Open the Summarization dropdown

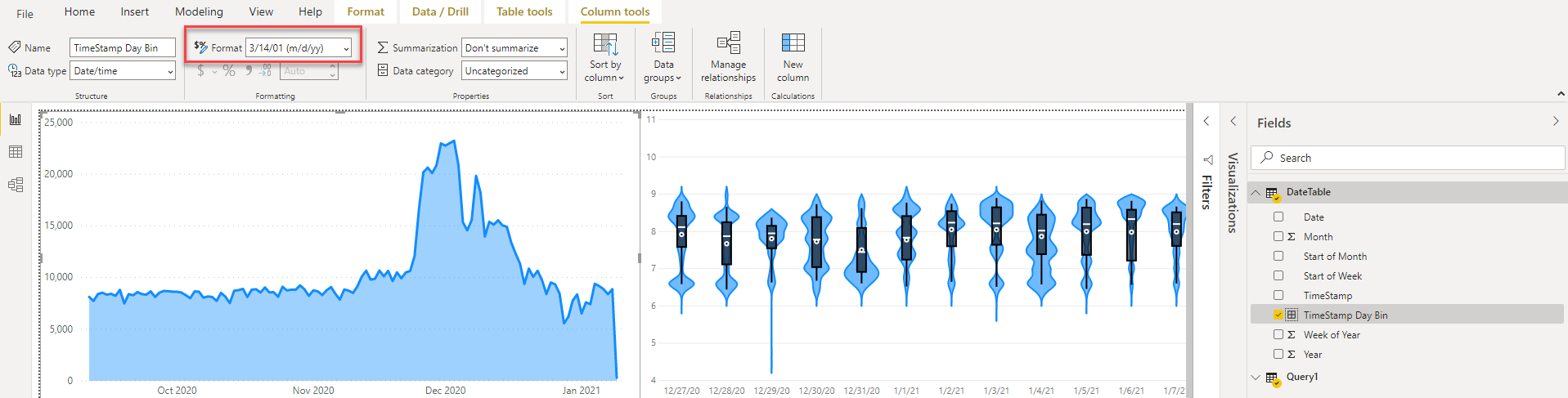[x=514, y=48]
